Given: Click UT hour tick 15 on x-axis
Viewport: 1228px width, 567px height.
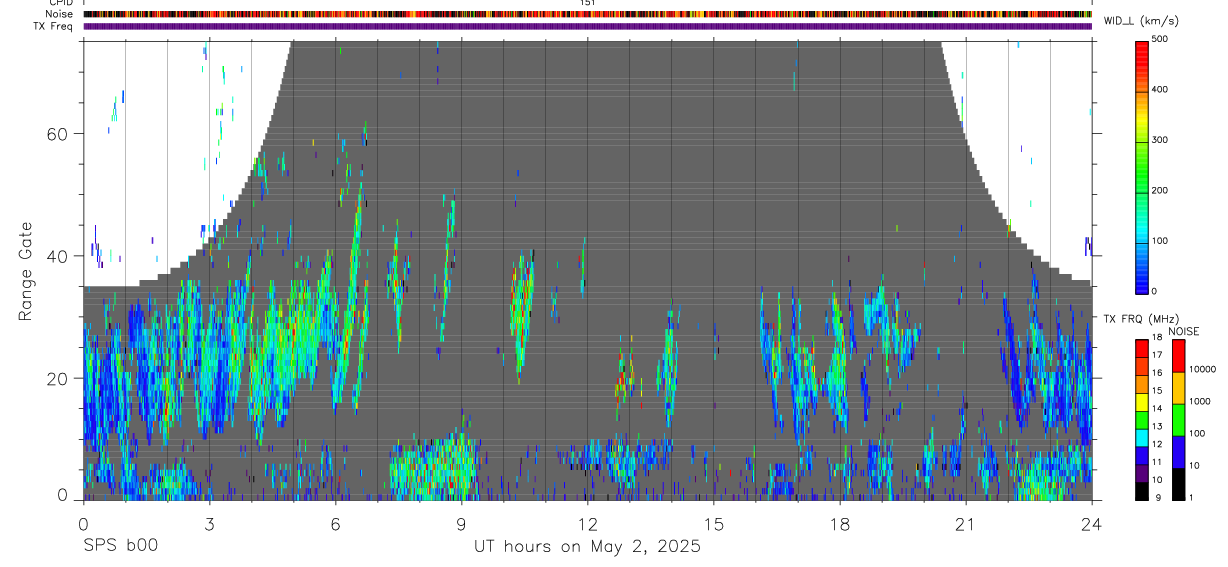Looking at the screenshot, I should click(713, 523).
